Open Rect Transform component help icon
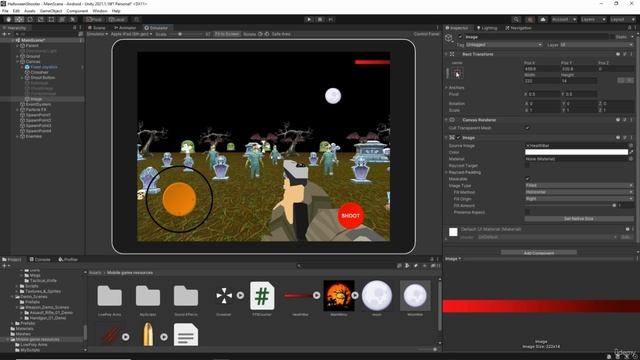This screenshot has width=640, height=360. click(618, 54)
